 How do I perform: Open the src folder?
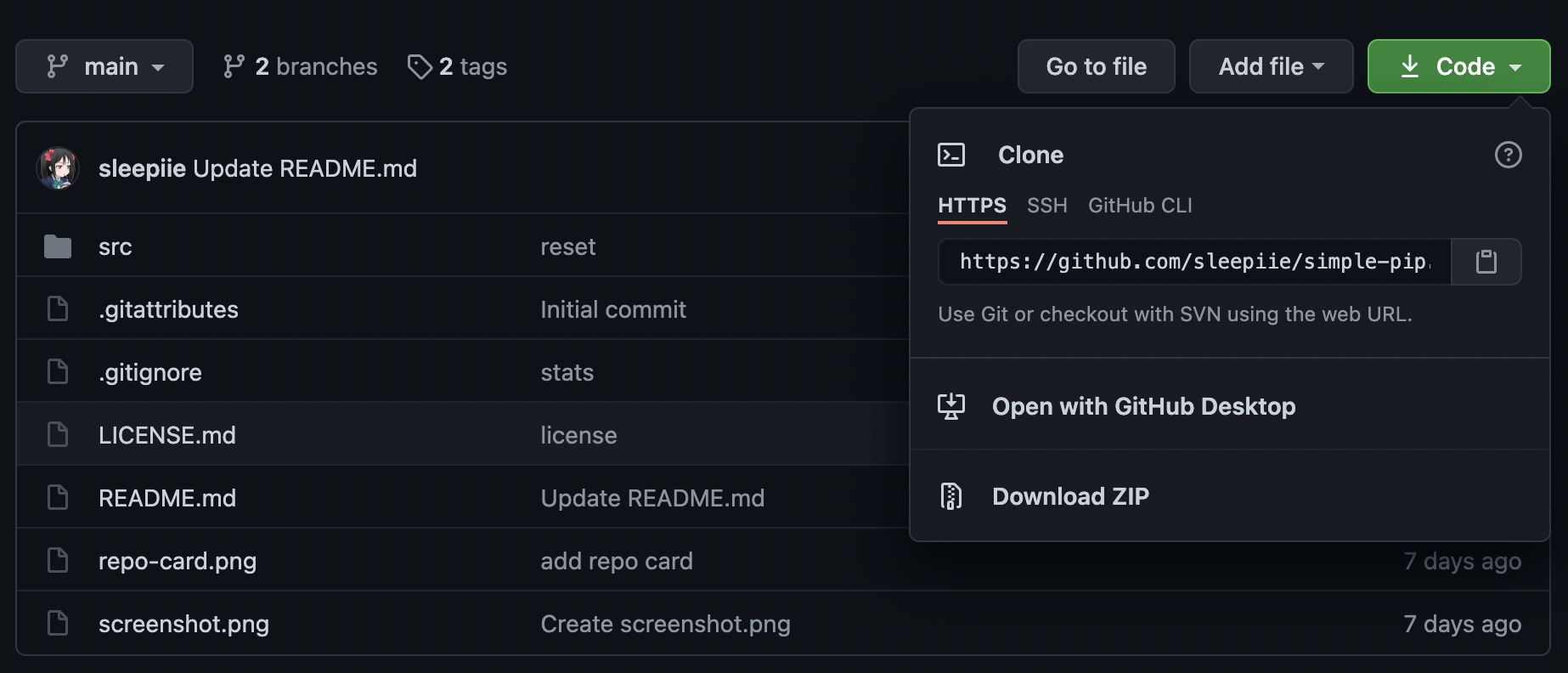coord(116,246)
